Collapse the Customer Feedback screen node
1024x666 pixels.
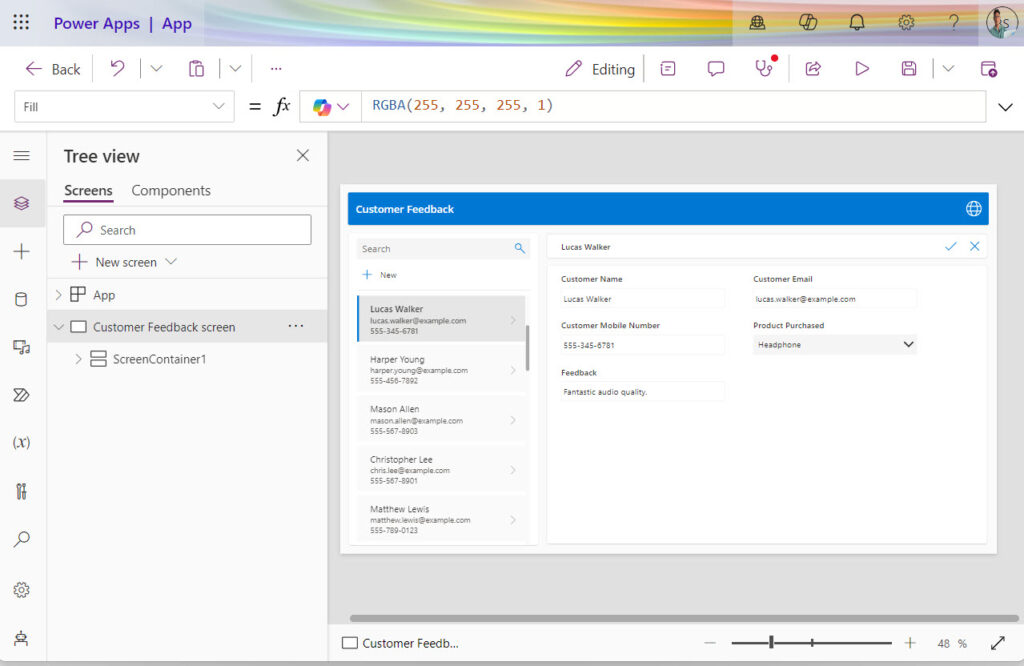pos(58,326)
